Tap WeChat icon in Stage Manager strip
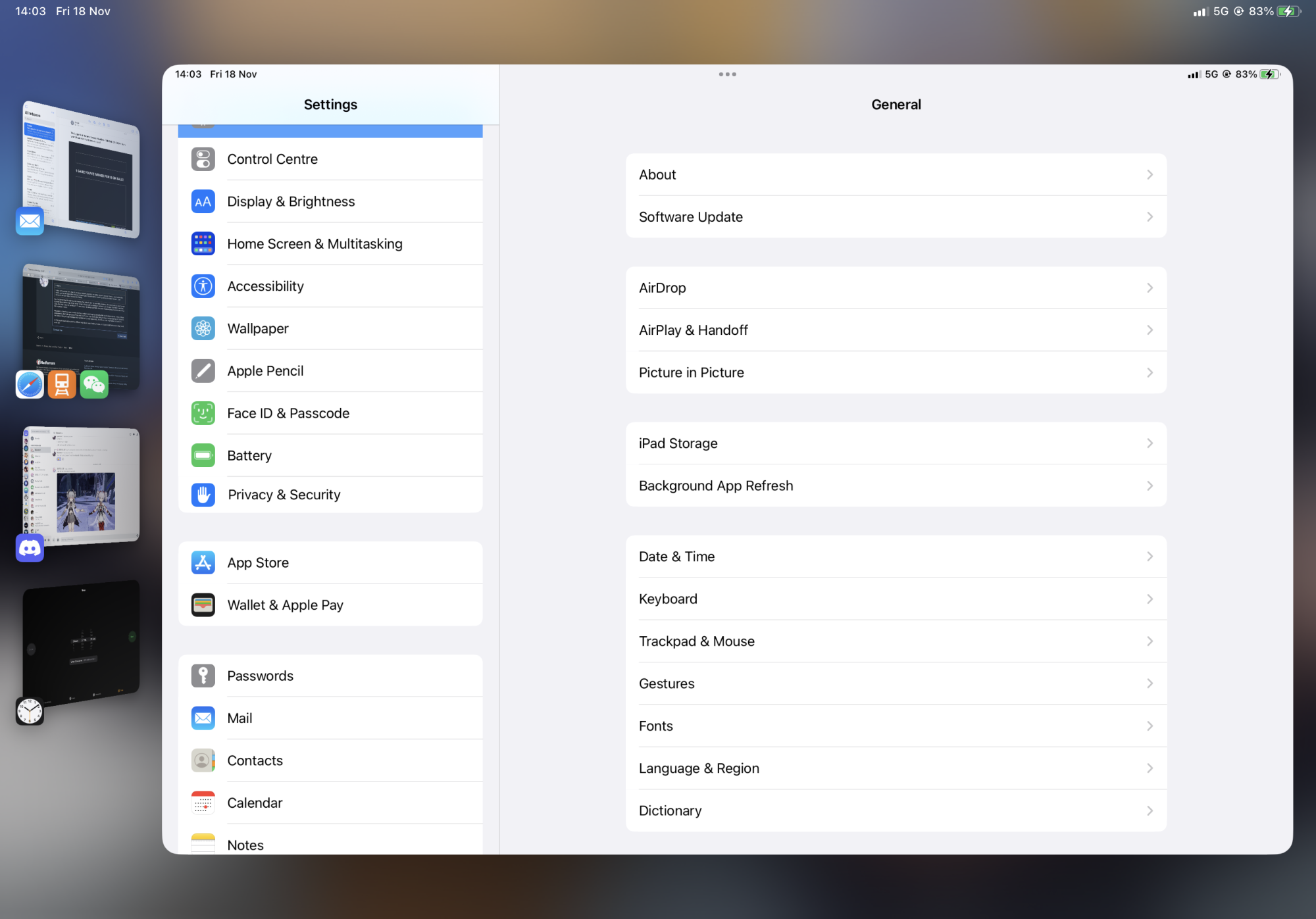1316x919 pixels. click(x=94, y=385)
